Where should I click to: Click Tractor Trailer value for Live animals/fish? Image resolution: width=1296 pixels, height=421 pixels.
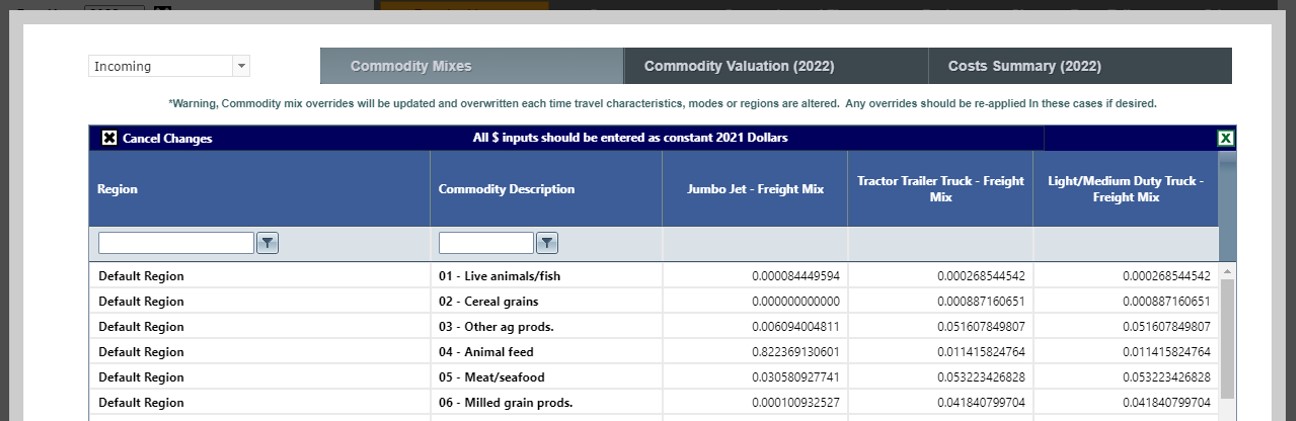(981, 276)
